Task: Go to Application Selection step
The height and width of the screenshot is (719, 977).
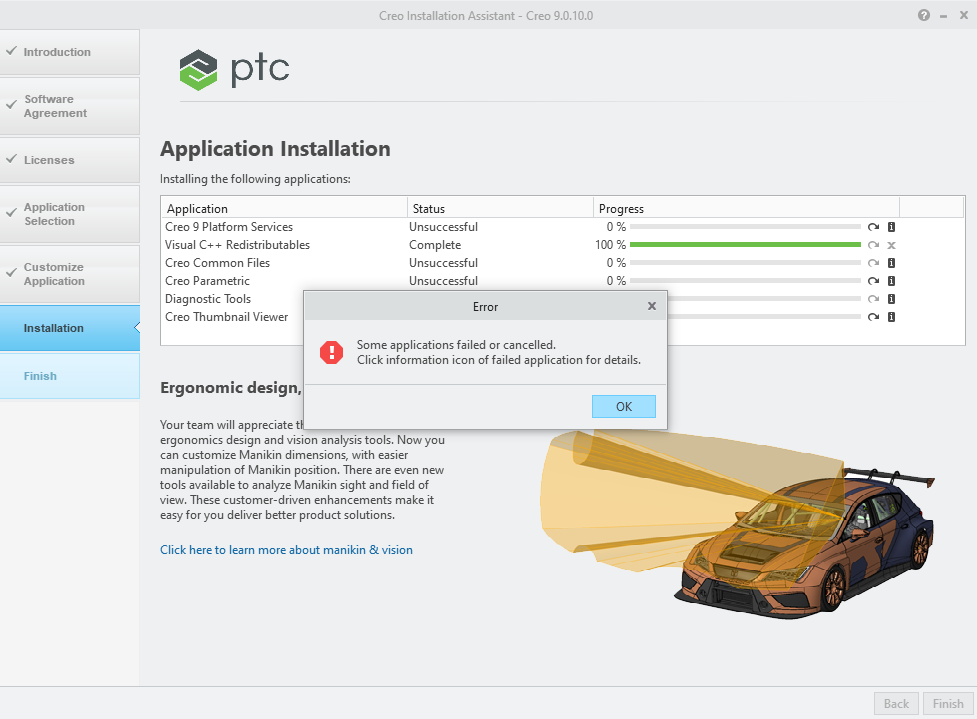Action: click(x=69, y=214)
